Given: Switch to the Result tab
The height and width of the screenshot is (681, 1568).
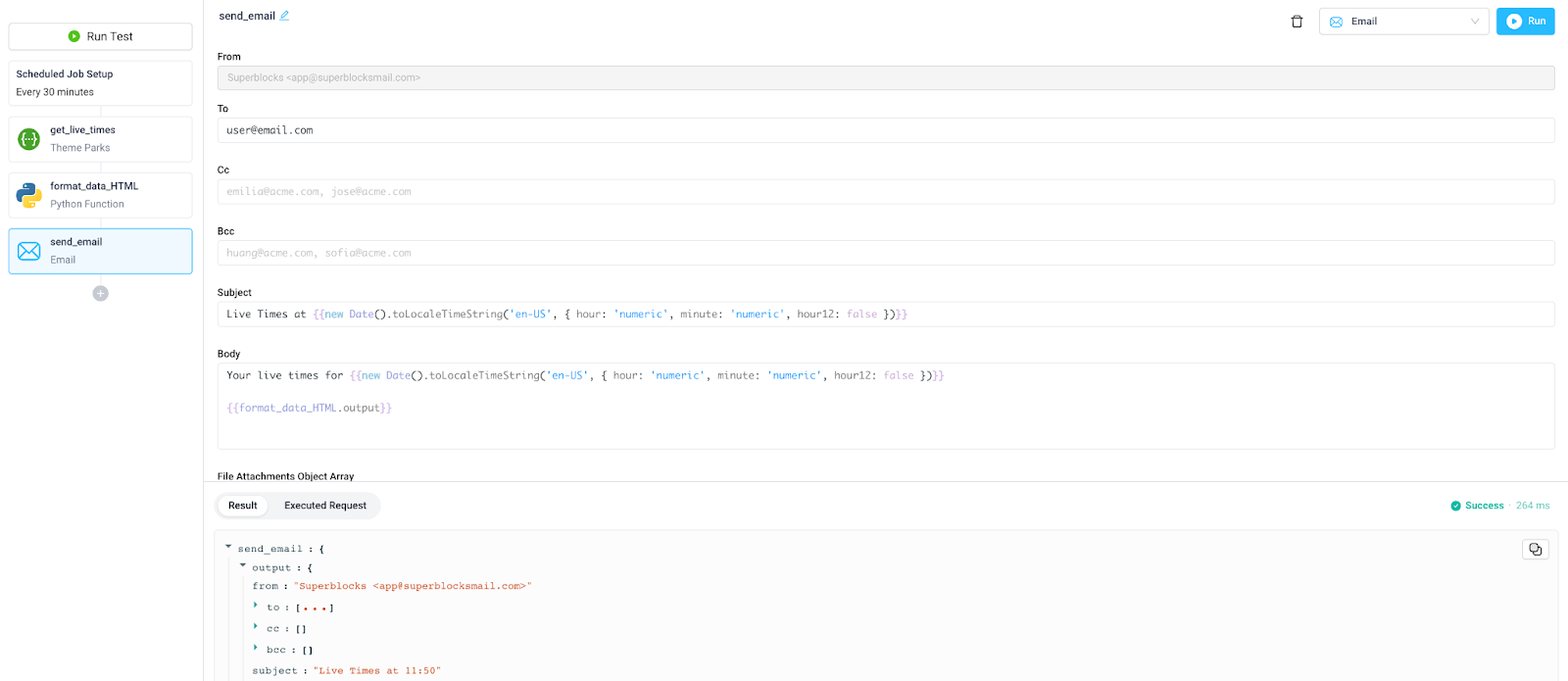Looking at the screenshot, I should (x=243, y=506).
